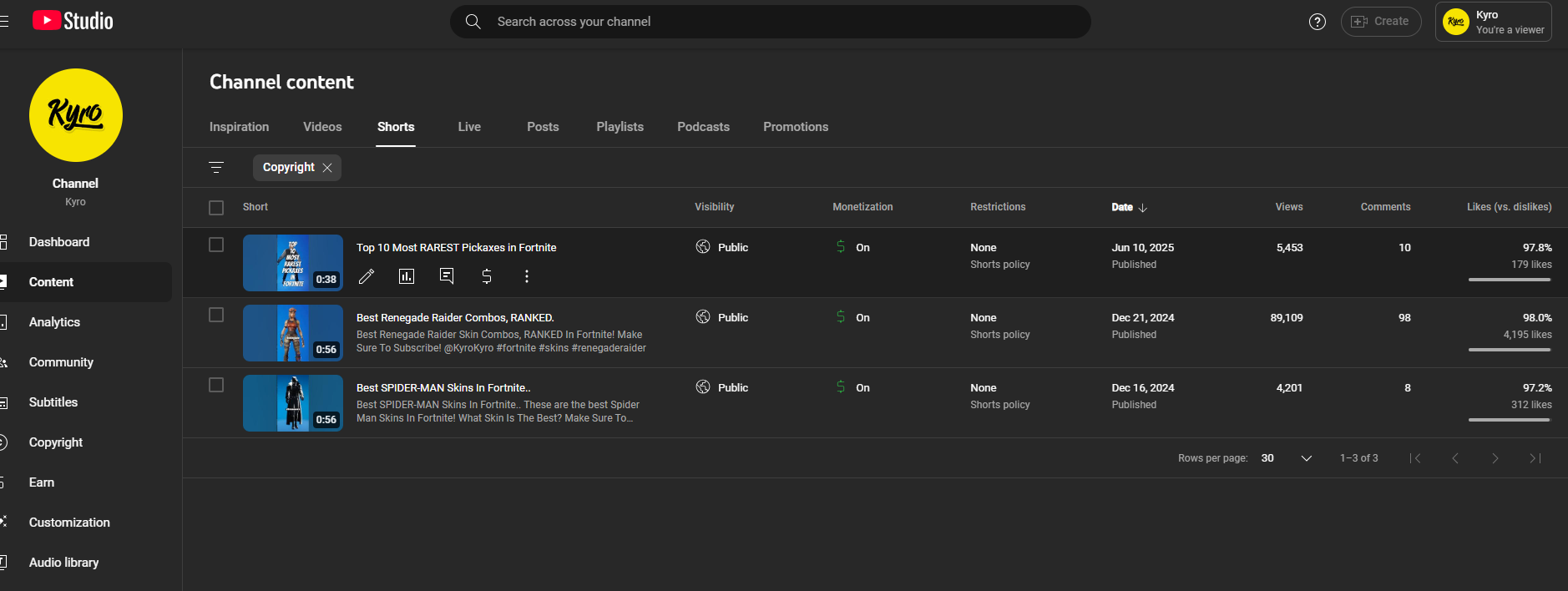Sort by Date column arrow
Image resolution: width=1568 pixels, height=591 pixels.
(x=1143, y=208)
